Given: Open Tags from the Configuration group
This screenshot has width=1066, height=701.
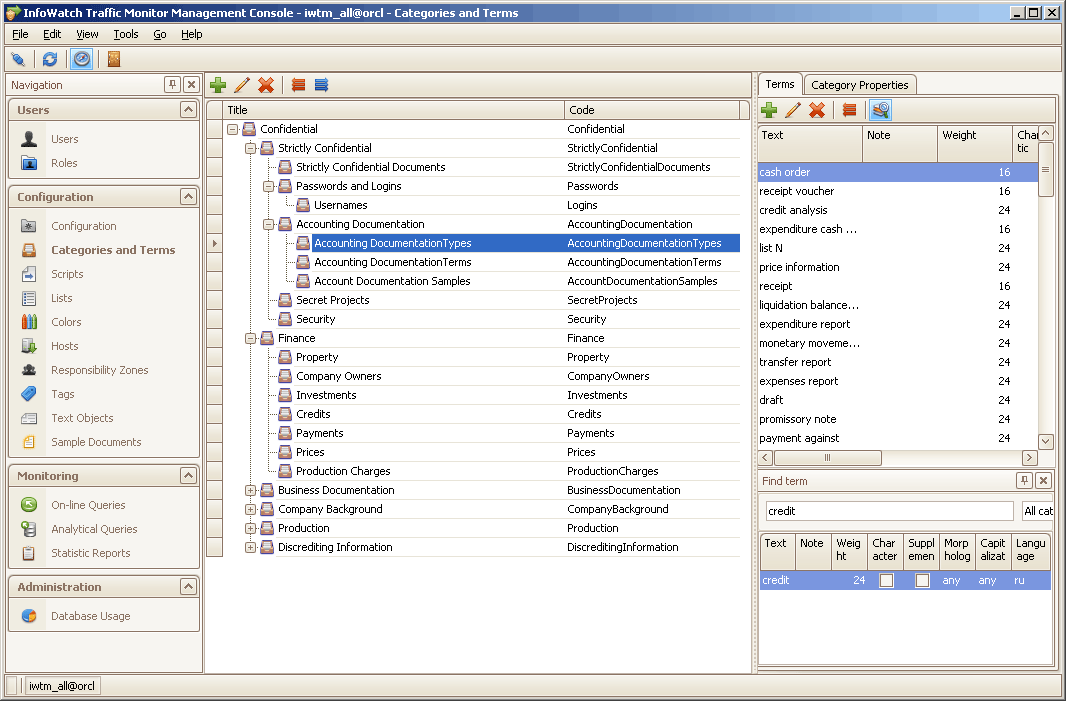Looking at the screenshot, I should pyautogui.click(x=63, y=394).
